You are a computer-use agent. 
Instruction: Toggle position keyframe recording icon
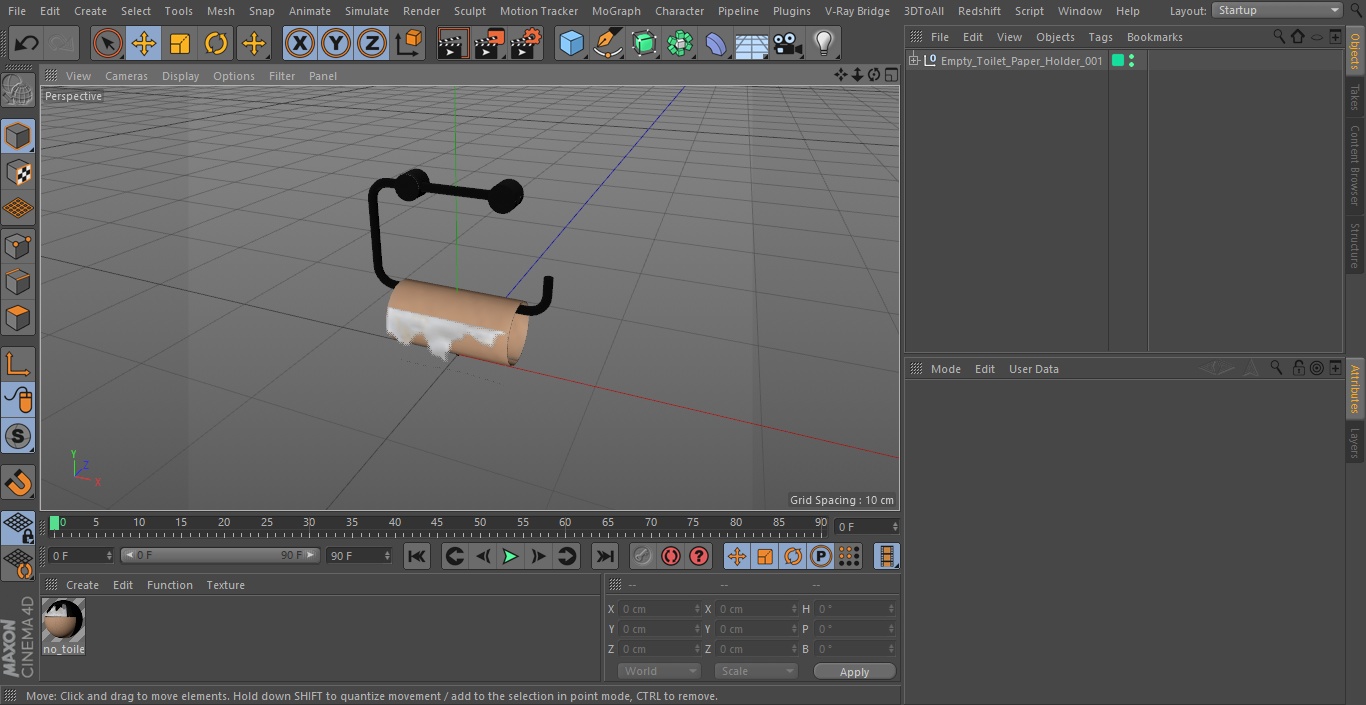point(737,556)
